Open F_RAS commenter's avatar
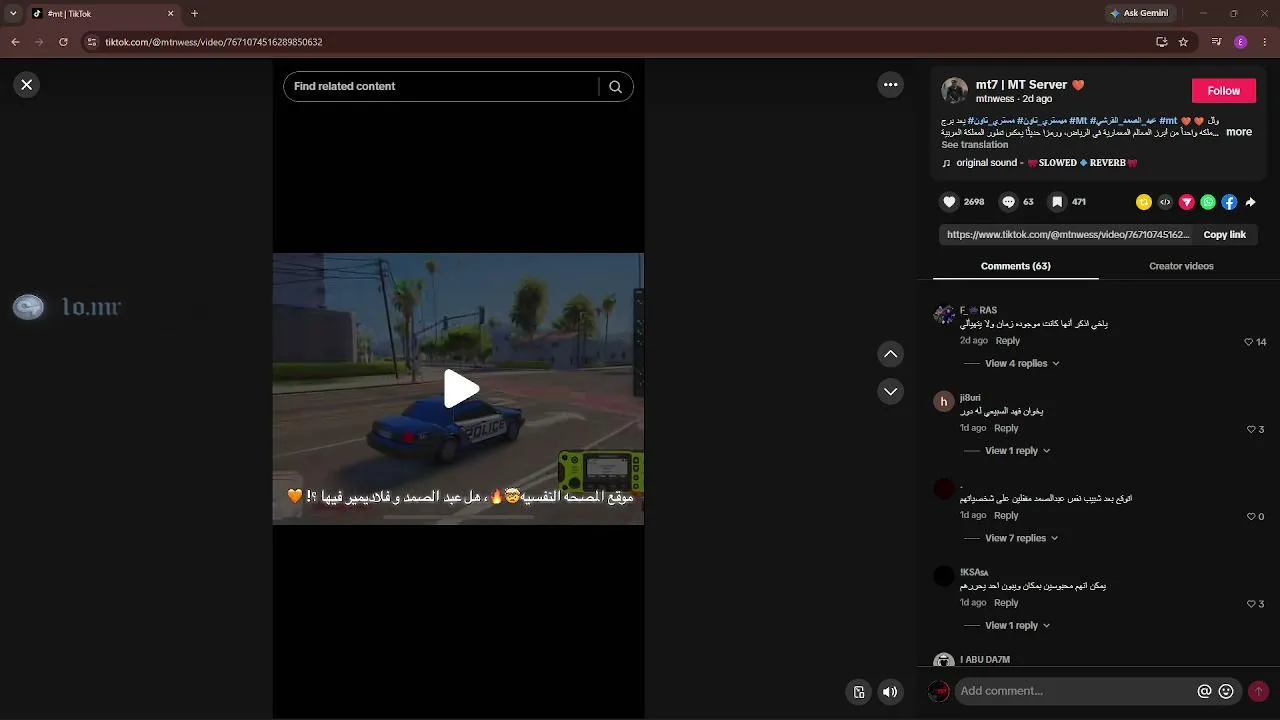1280x720 pixels. coord(943,314)
